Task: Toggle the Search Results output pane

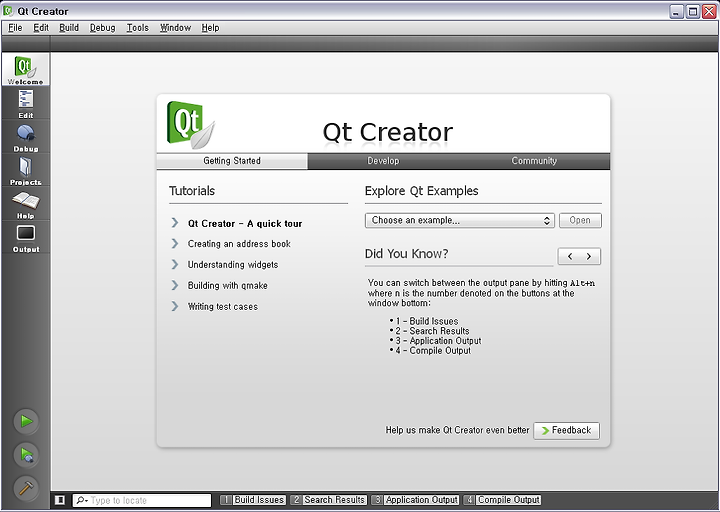Action: point(329,500)
